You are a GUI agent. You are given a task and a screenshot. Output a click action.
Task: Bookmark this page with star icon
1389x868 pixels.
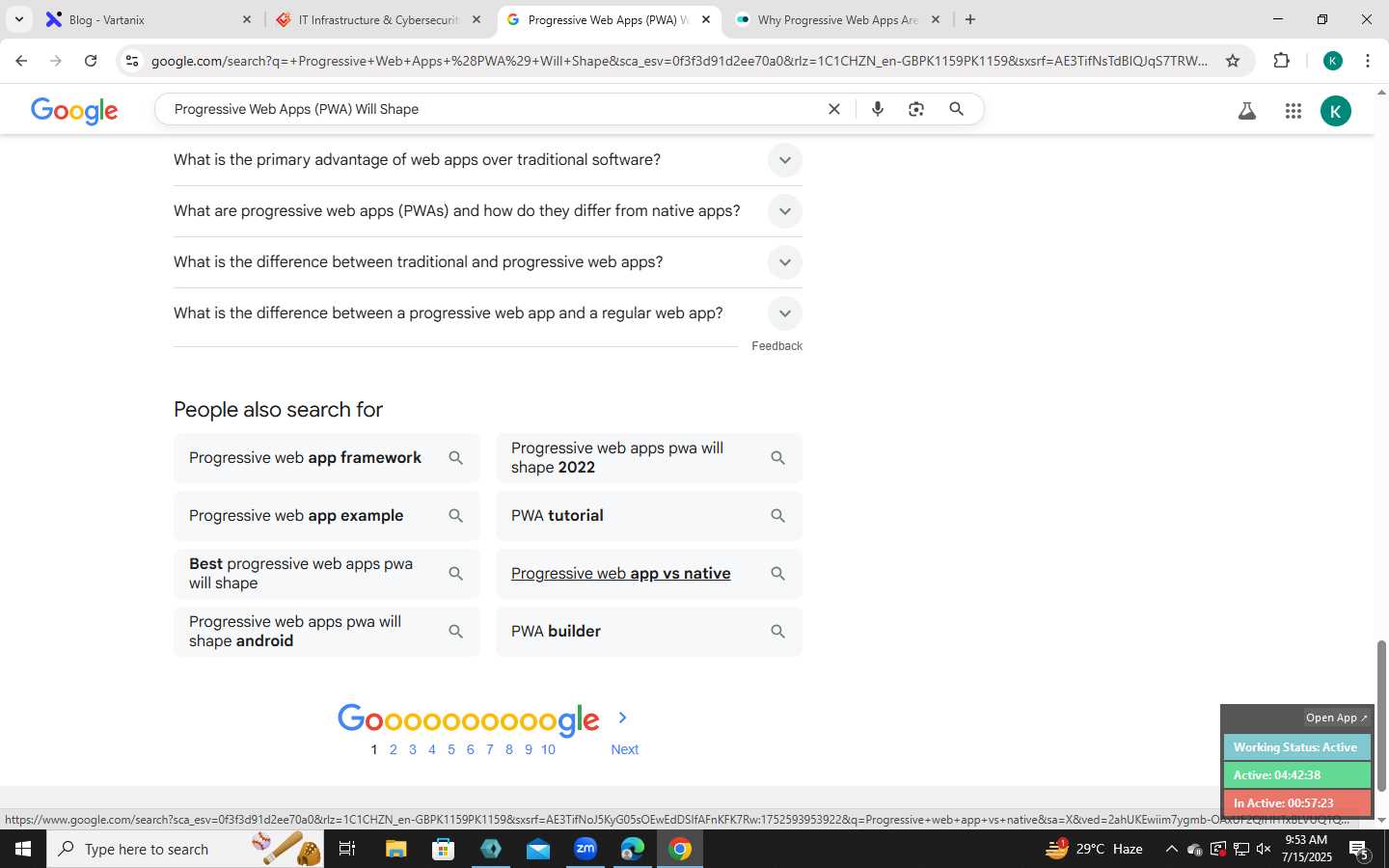(x=1233, y=61)
